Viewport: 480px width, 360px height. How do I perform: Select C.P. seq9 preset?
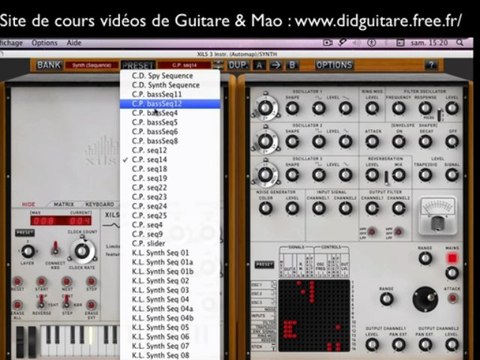(170, 234)
